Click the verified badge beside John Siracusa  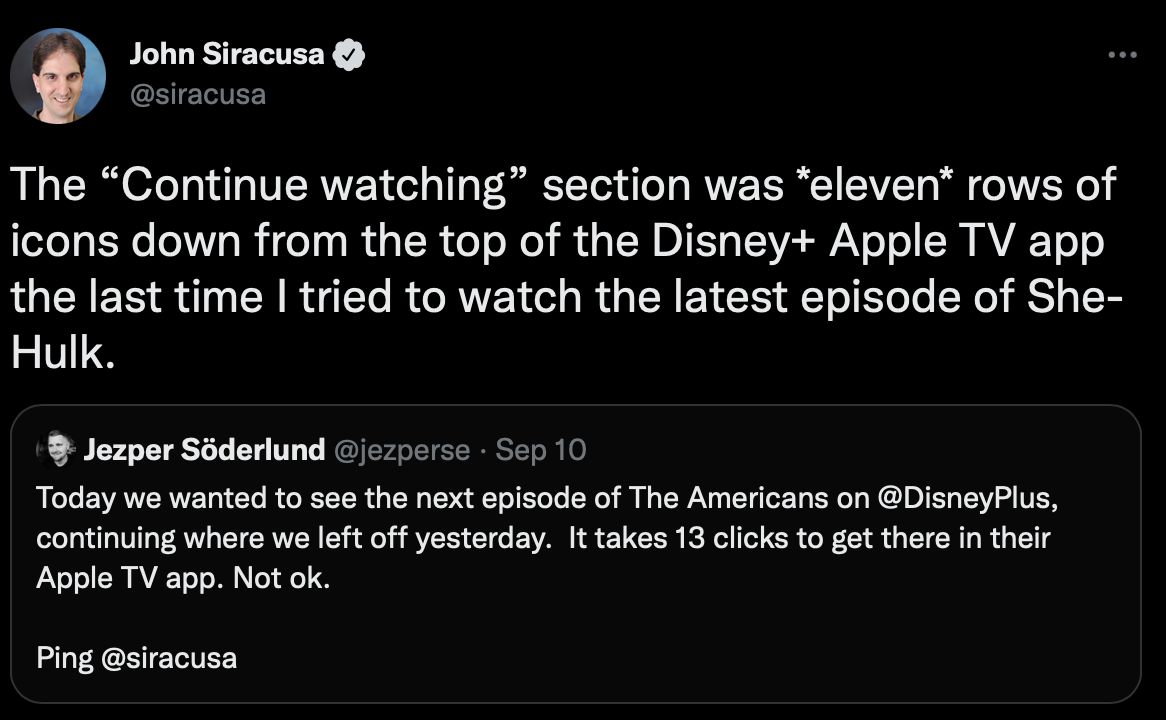(x=349, y=56)
